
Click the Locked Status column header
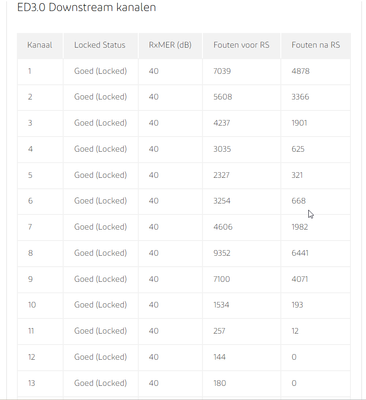coord(100,45)
